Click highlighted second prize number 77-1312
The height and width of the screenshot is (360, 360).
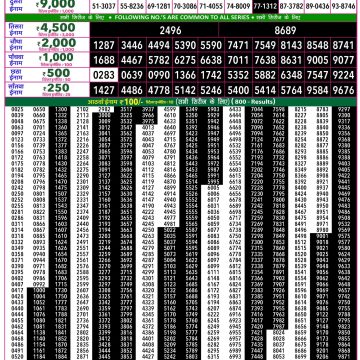tap(265, 6)
